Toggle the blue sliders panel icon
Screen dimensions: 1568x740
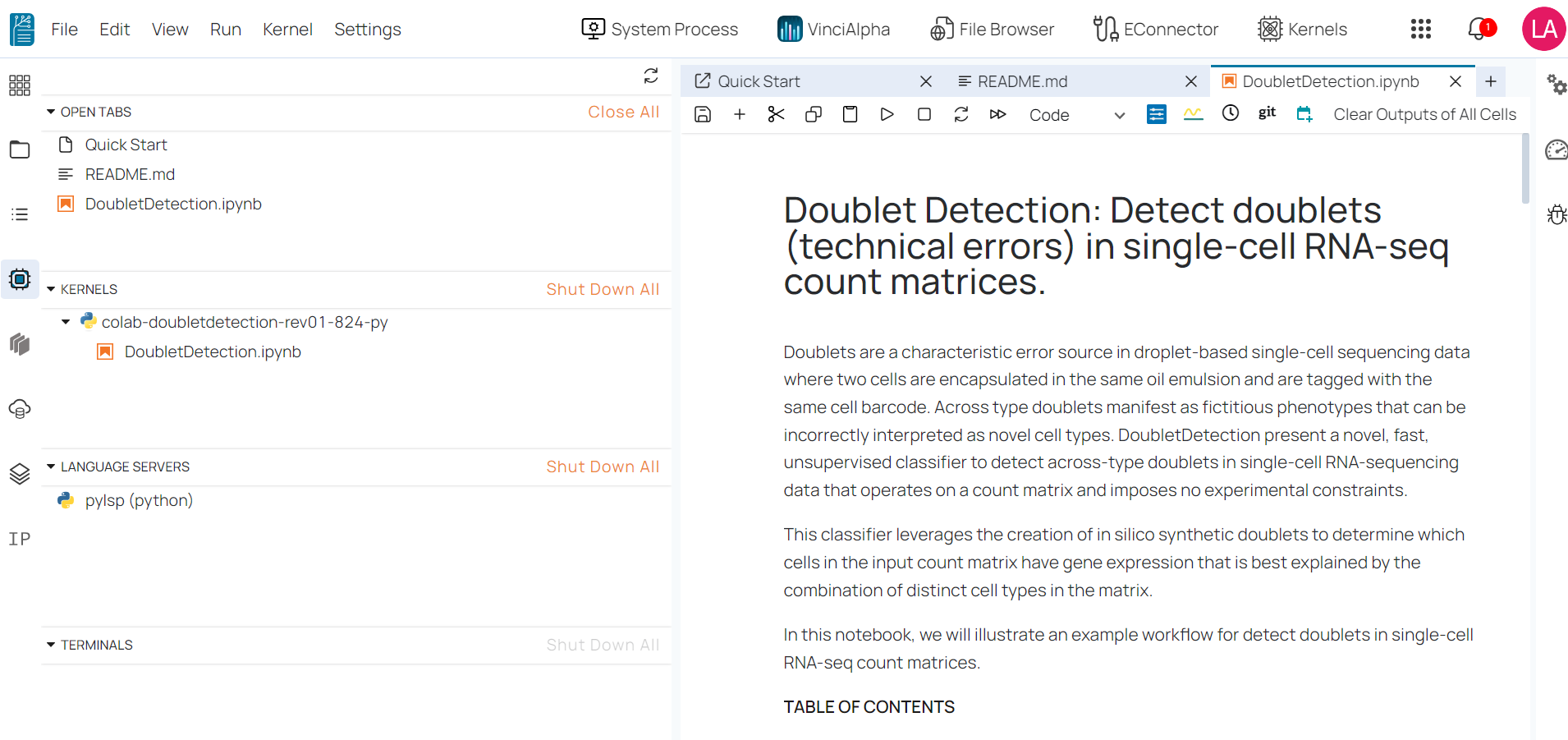(x=1157, y=114)
